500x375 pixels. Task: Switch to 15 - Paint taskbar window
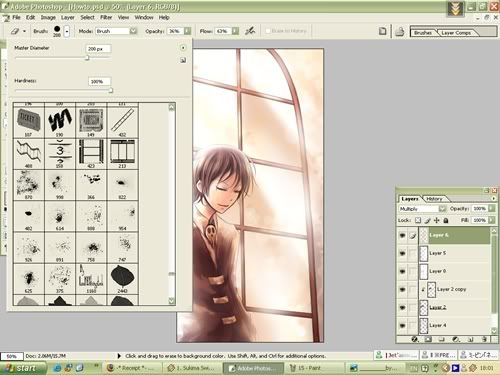point(309,368)
